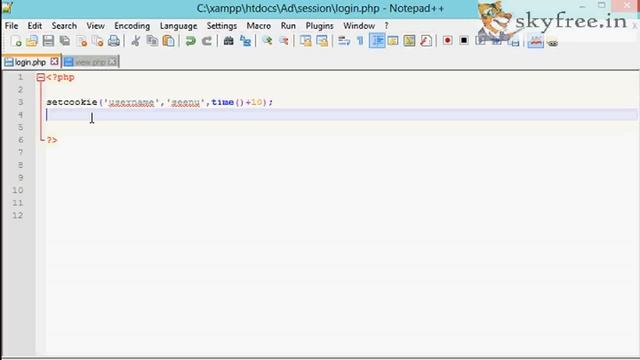Save current file with floppy disk icon
Image resolution: width=640 pixels, height=360 pixels.
pos(48,41)
